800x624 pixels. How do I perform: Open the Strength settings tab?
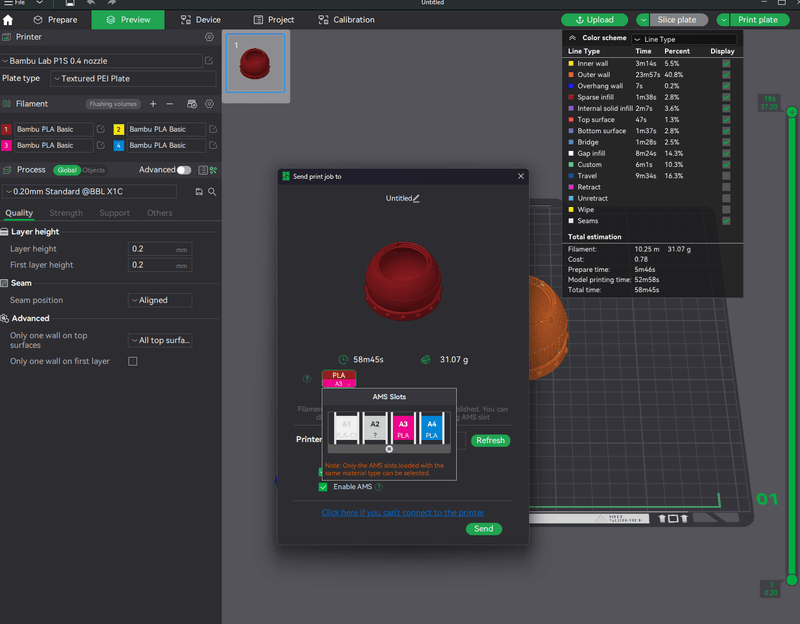point(66,213)
